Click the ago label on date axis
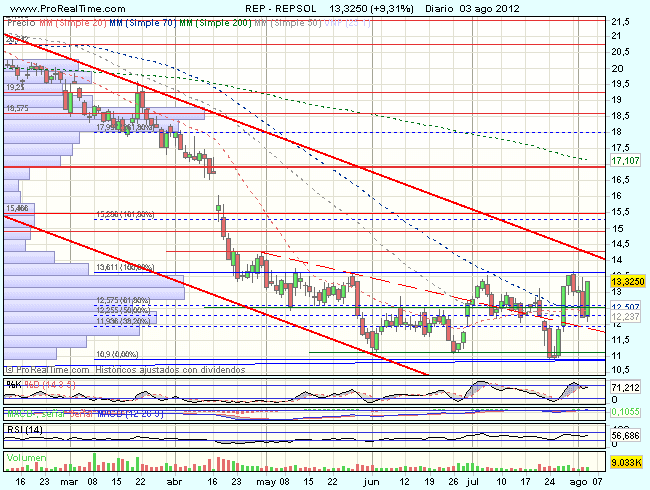 579,482
